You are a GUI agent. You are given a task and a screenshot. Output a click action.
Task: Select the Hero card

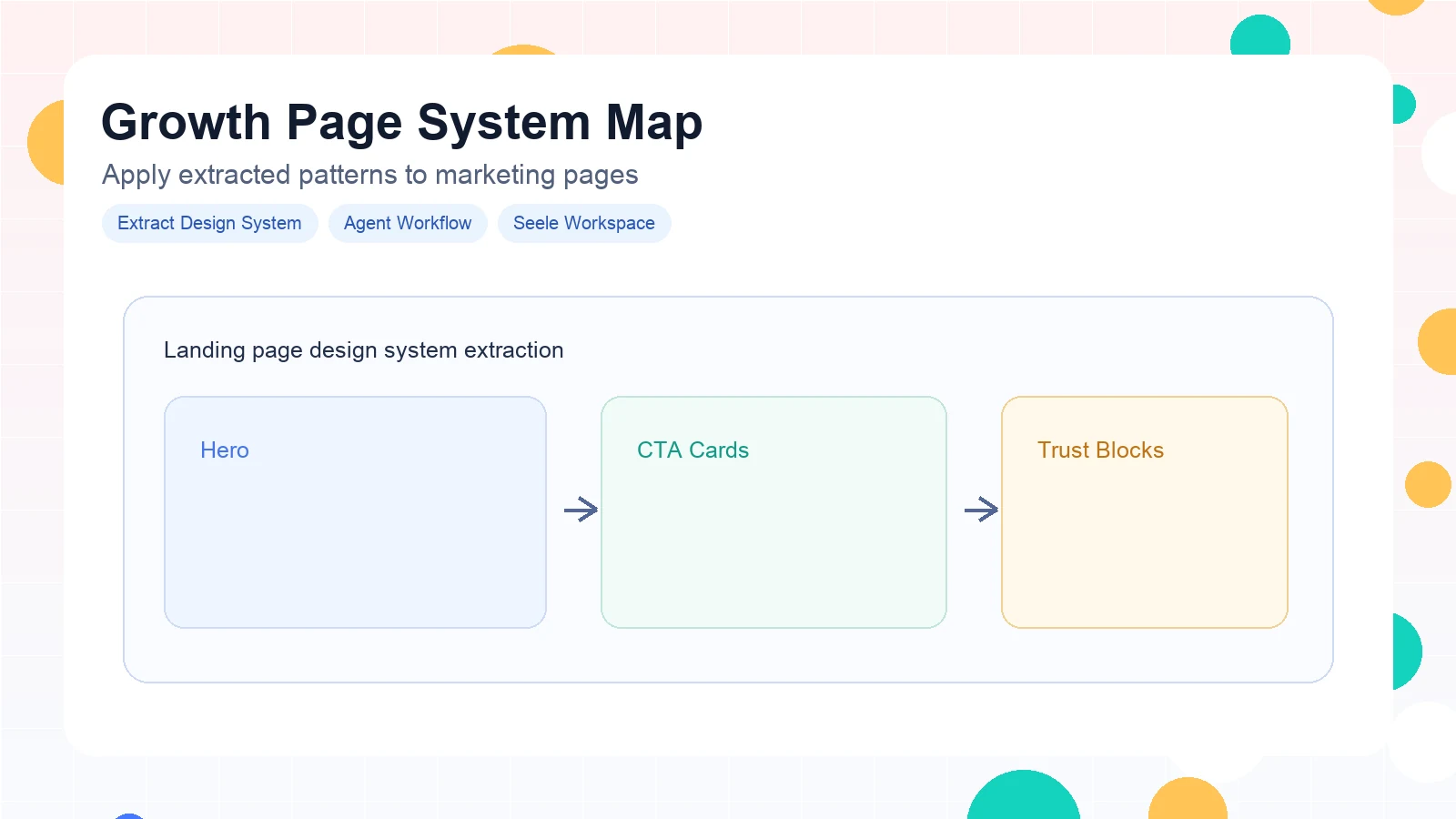click(355, 512)
